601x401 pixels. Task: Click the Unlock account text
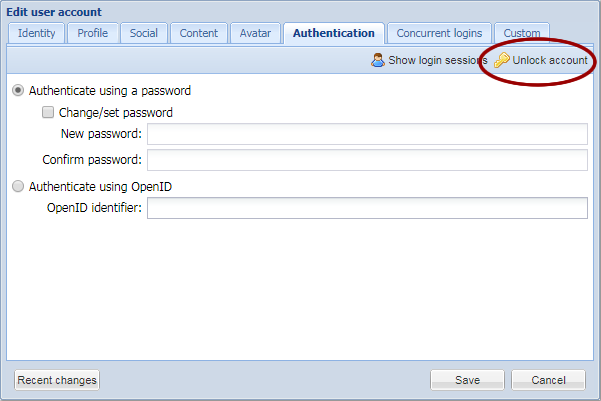coord(550,60)
